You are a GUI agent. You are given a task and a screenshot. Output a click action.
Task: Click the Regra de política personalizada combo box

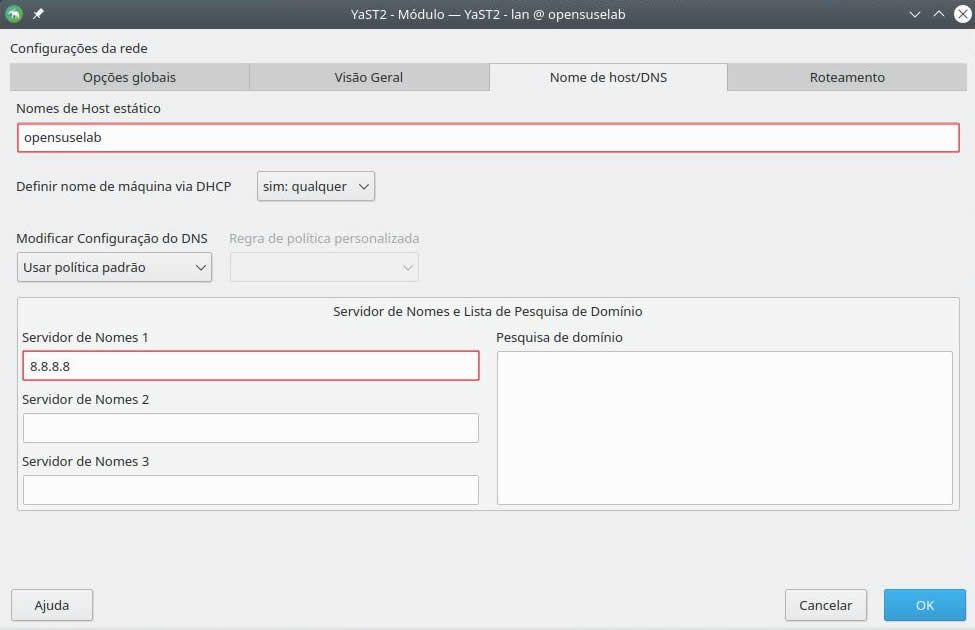[x=324, y=268]
